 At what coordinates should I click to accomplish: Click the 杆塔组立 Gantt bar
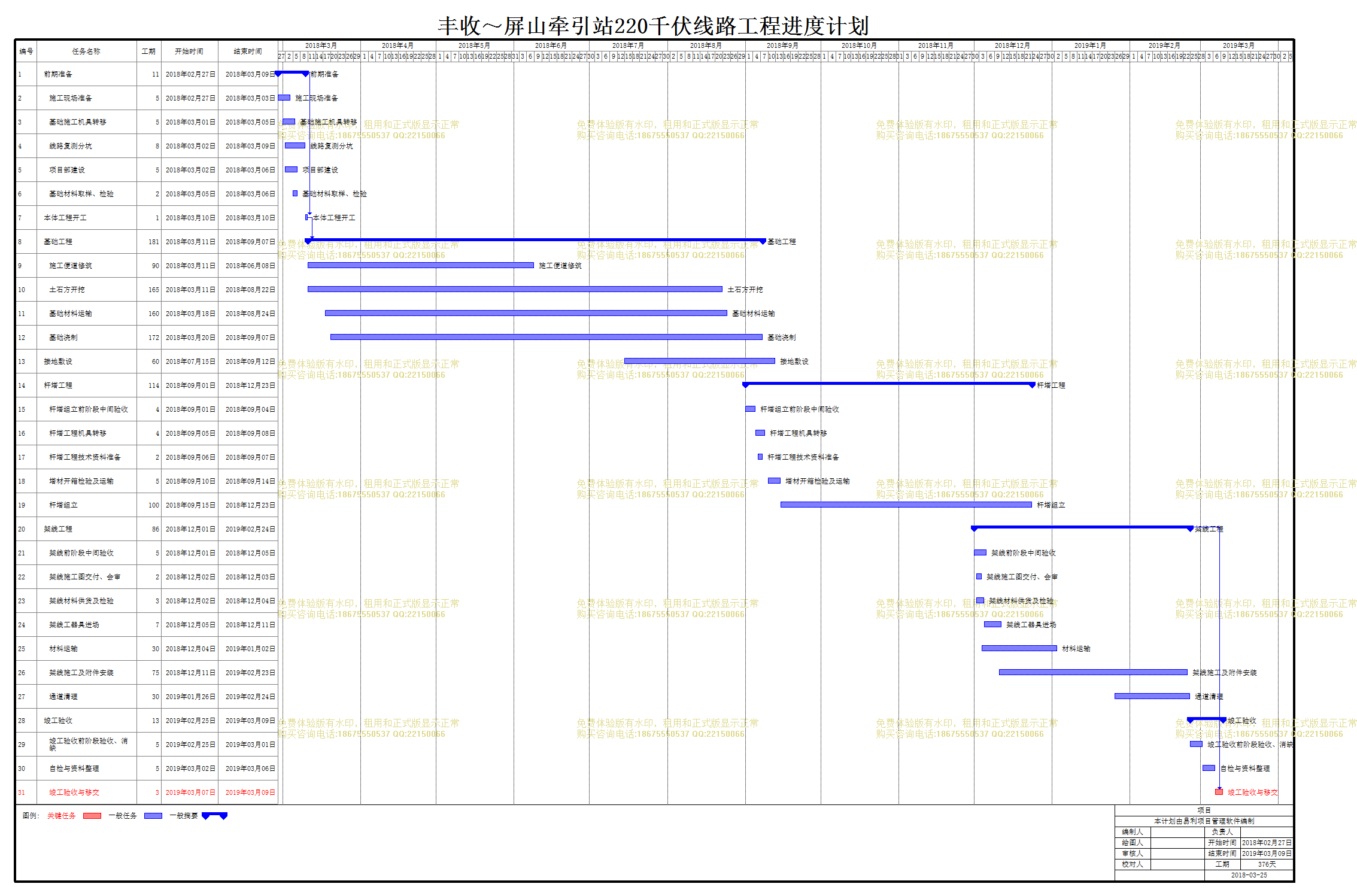pos(906,505)
